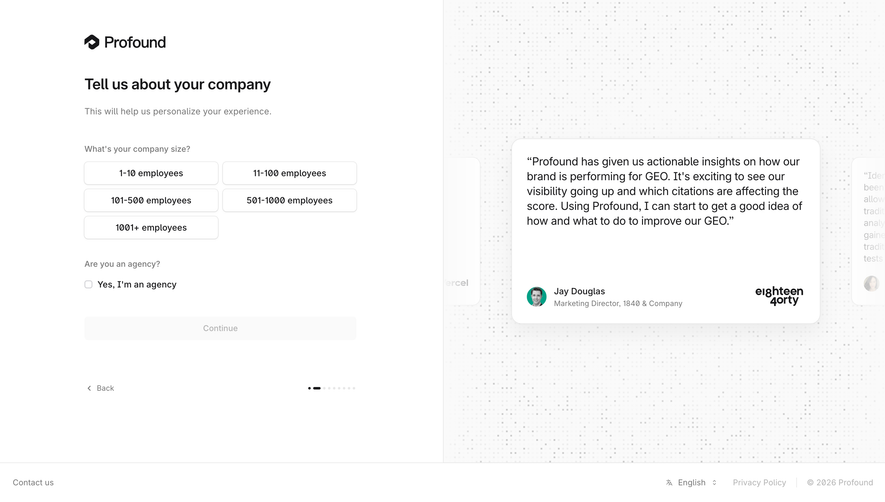Expand language selector up-down arrows
The image size is (885, 502).
coord(715,483)
